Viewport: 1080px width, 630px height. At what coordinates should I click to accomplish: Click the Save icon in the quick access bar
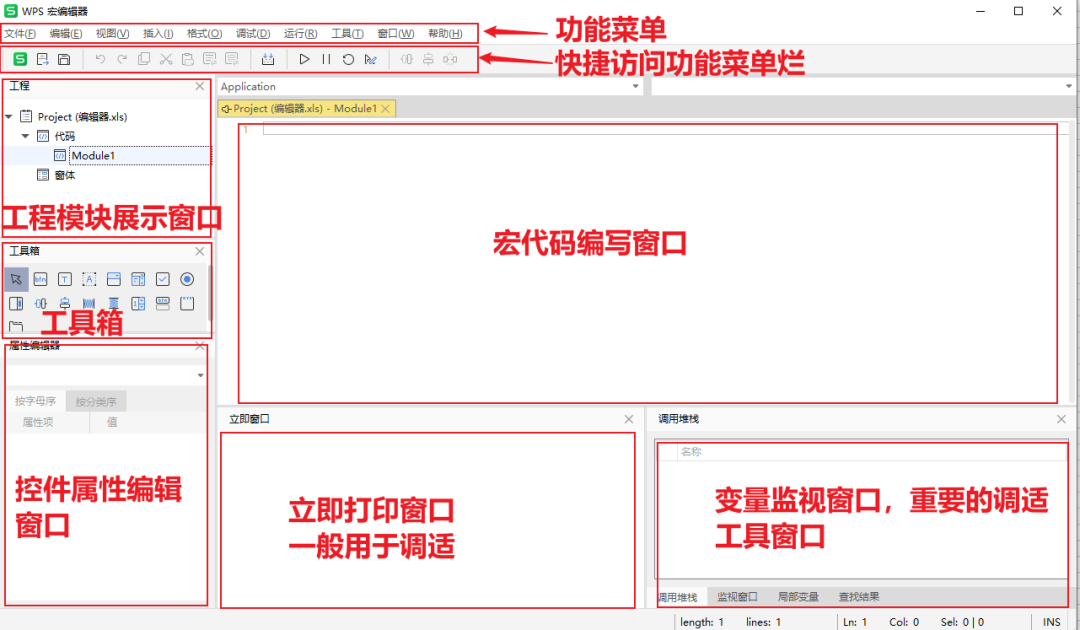64,59
